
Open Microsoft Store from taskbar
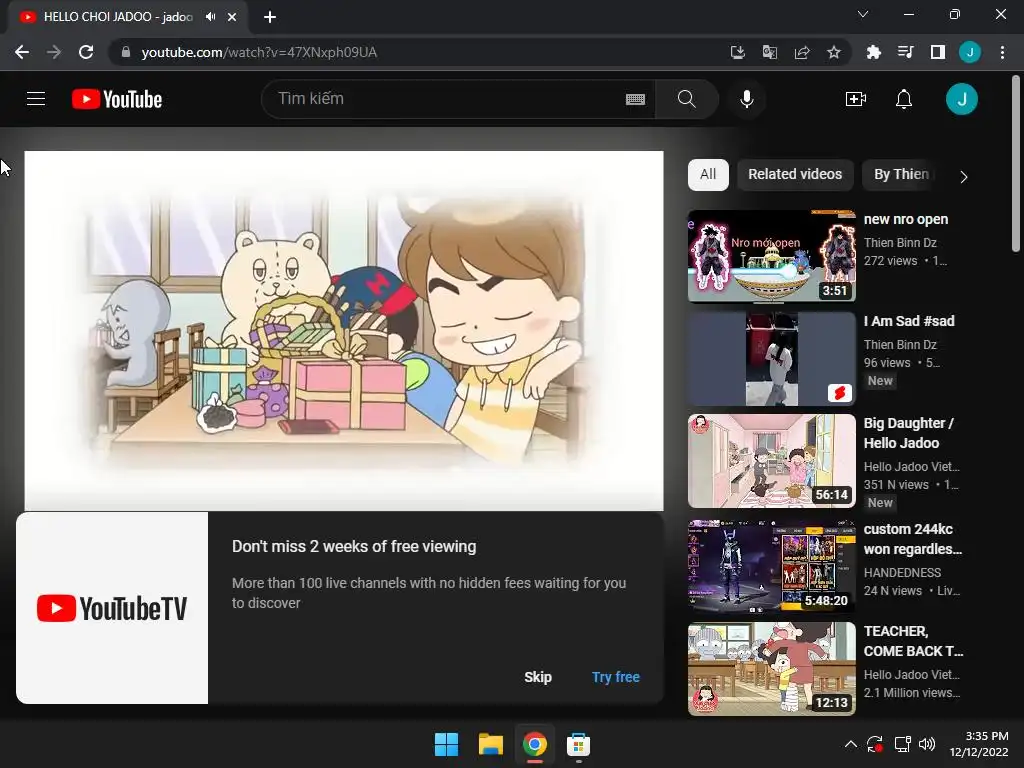pyautogui.click(x=579, y=744)
